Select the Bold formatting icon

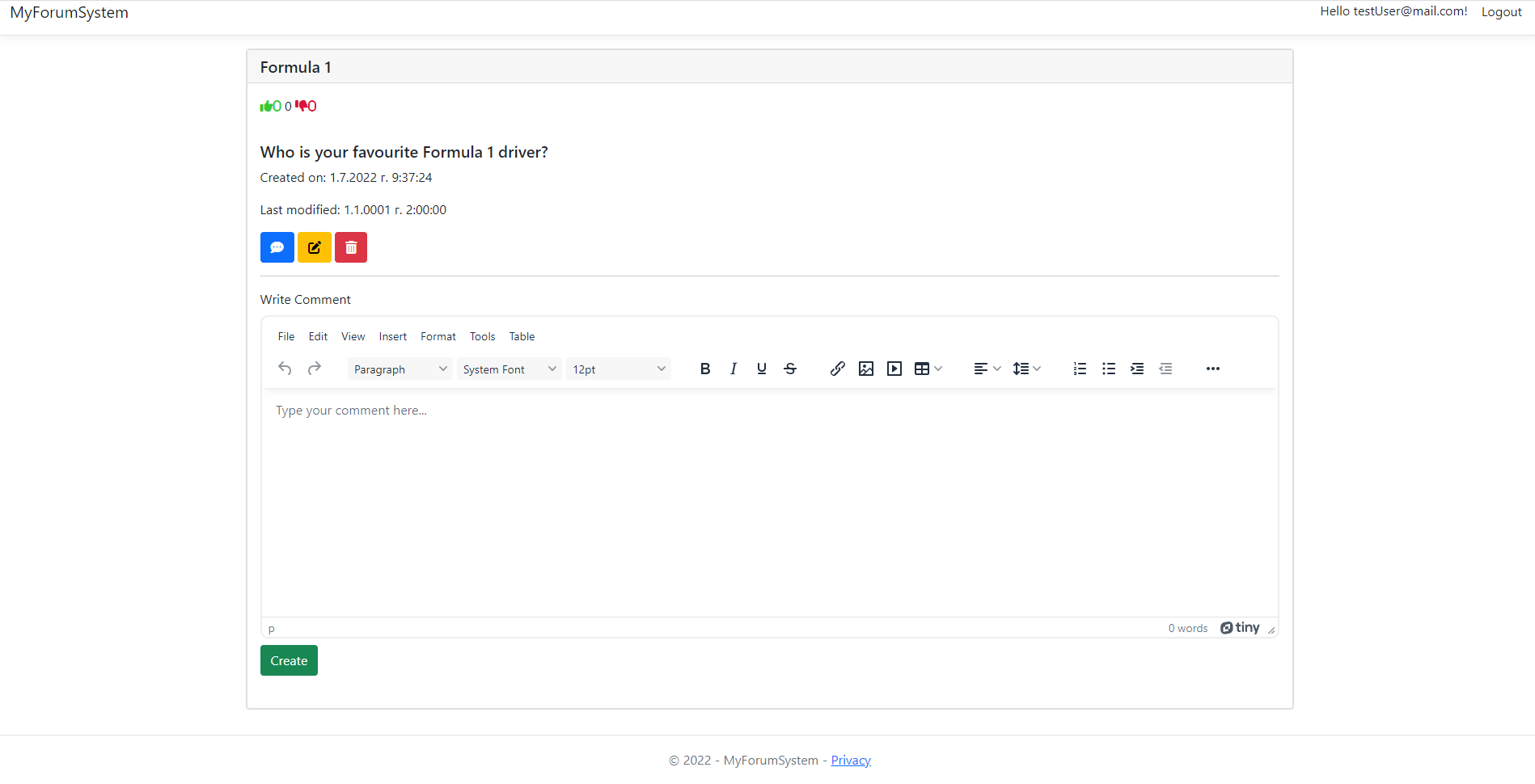tap(704, 369)
